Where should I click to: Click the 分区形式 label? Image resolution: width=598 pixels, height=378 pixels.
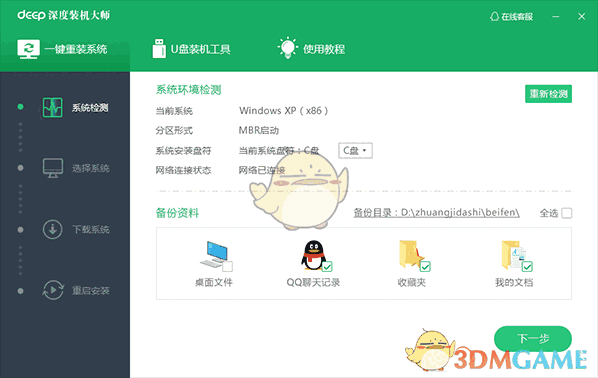[174, 130]
